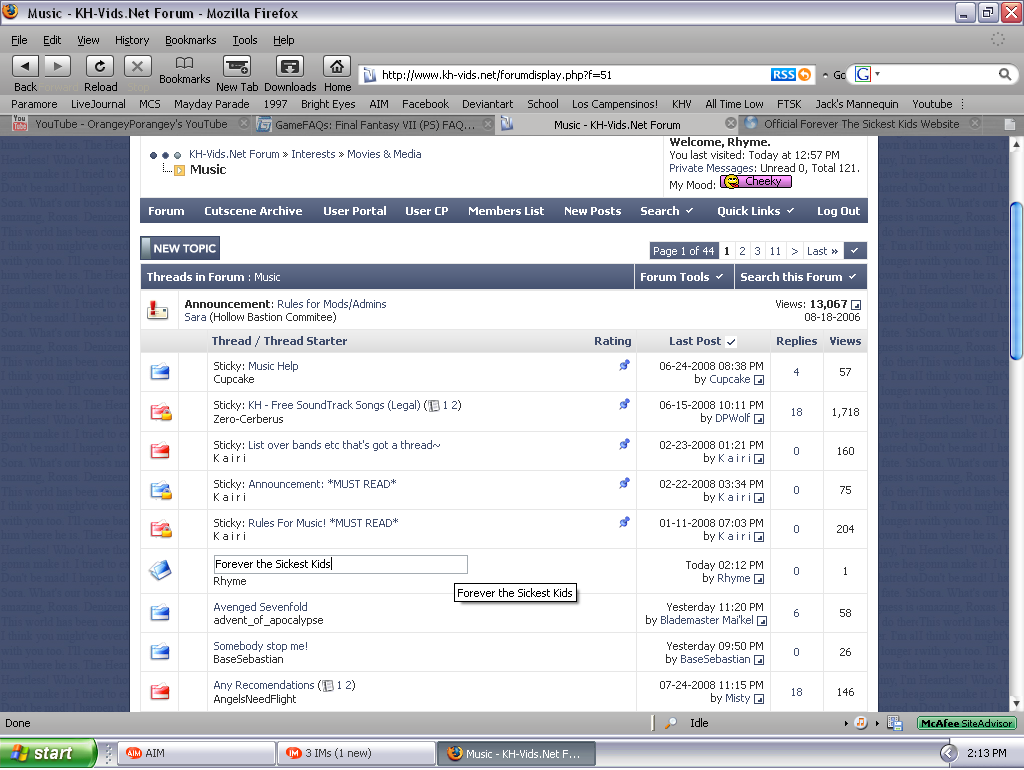
Task: Open the User CP link
Action: click(x=426, y=211)
